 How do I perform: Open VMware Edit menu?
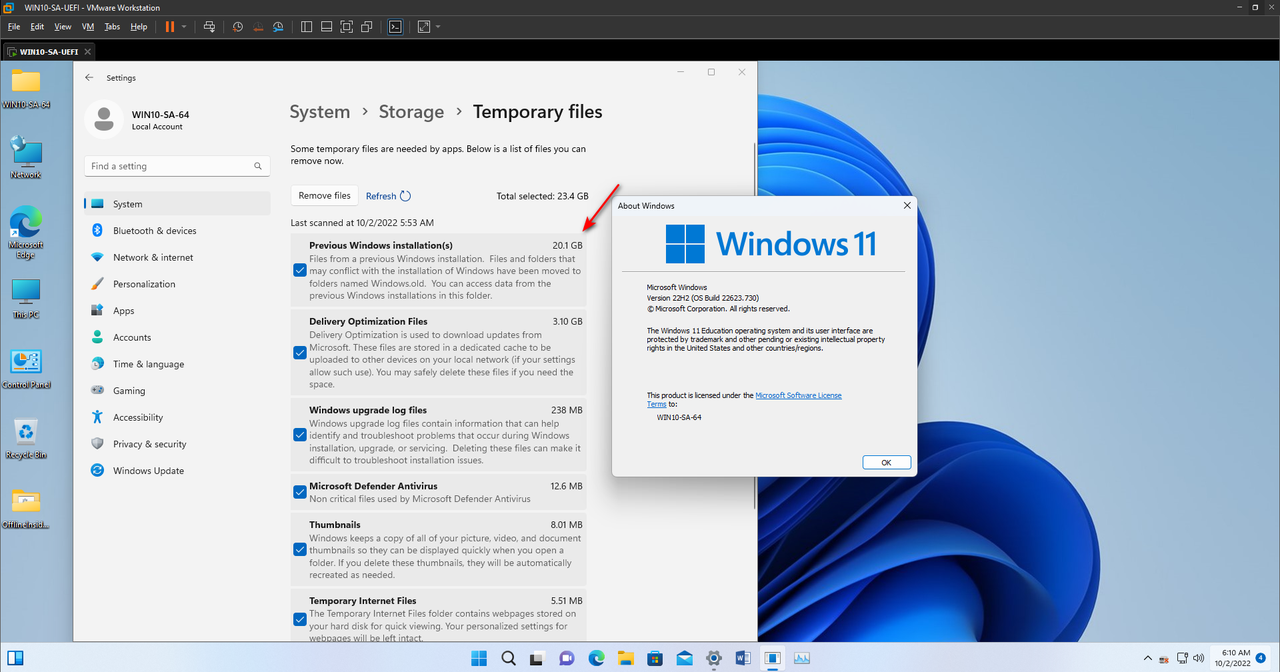pos(37,26)
